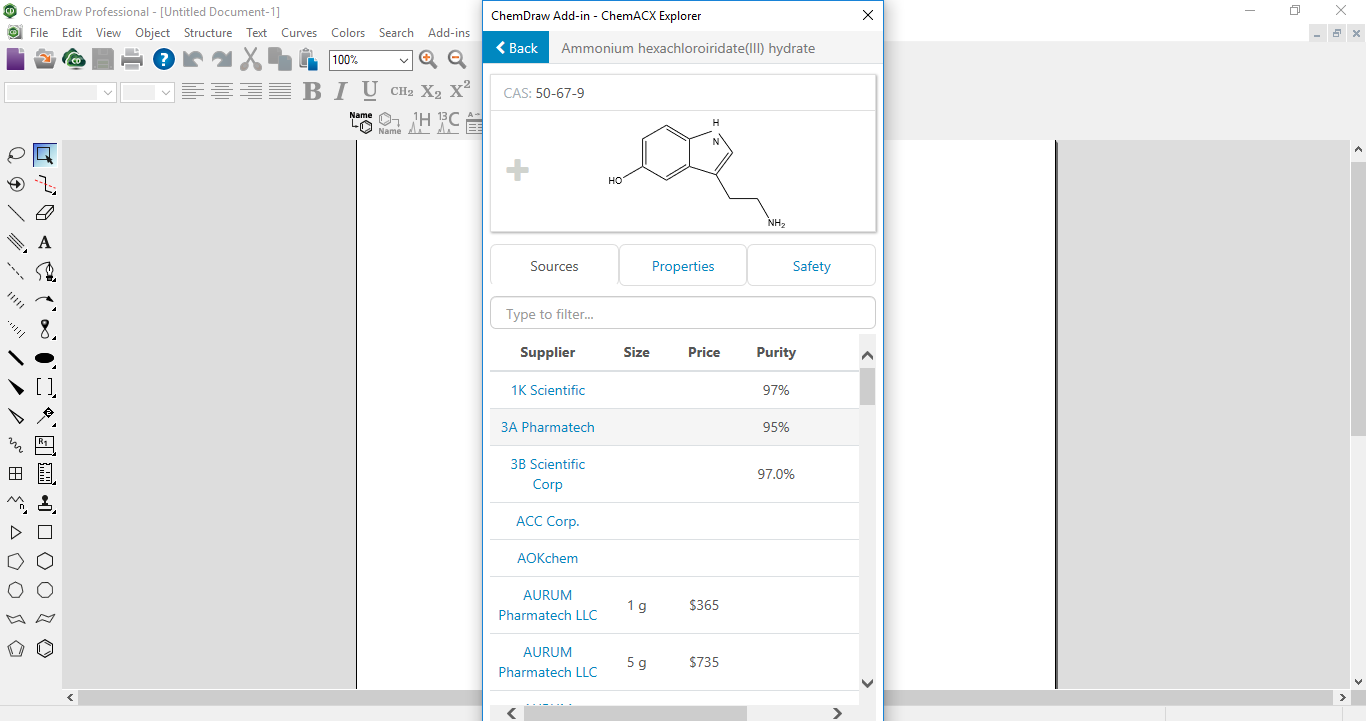Click the Print icon in toolbar
Image resolution: width=1366 pixels, height=721 pixels.
[132, 60]
